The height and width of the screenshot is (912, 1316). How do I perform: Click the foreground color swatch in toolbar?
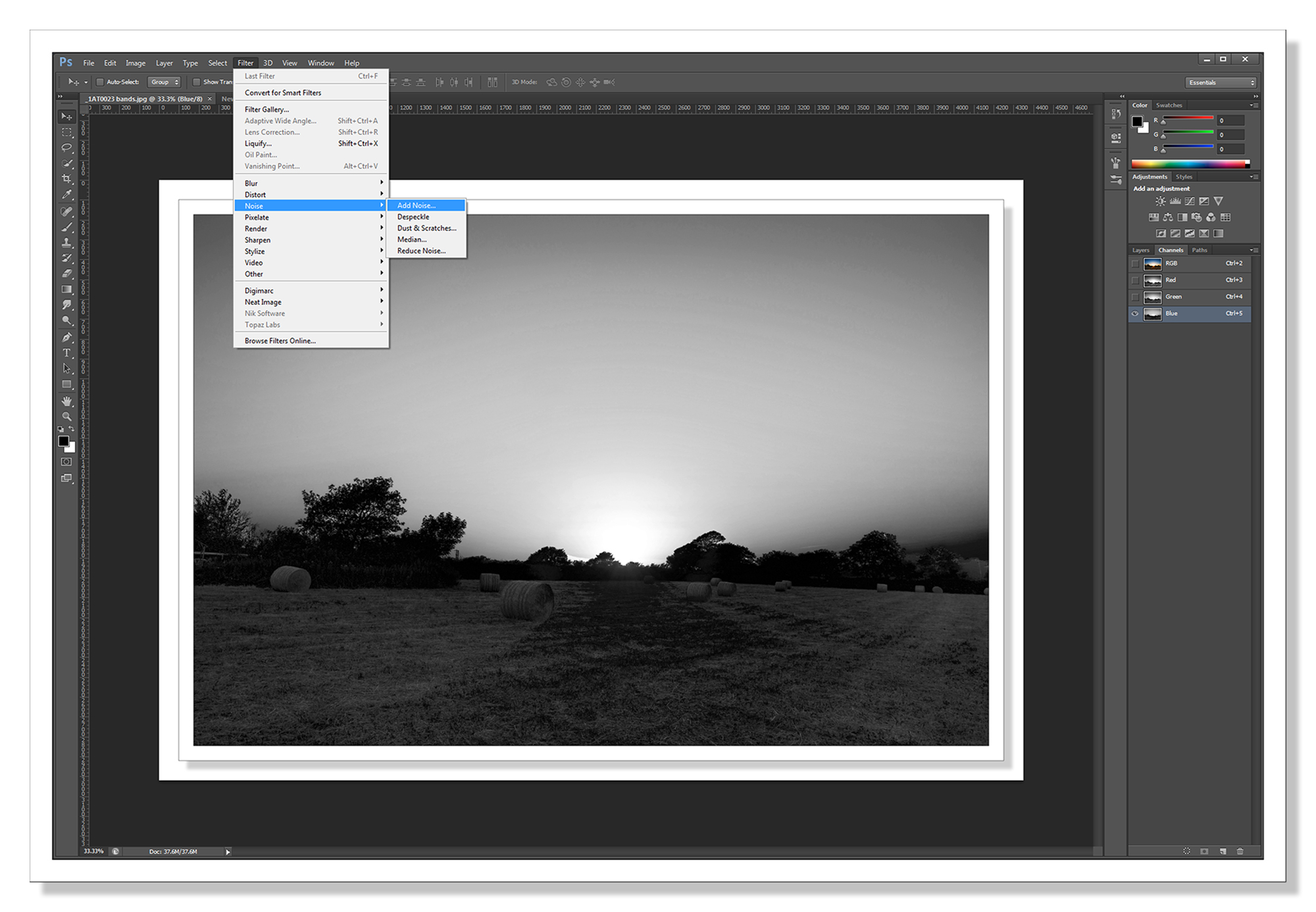coord(63,441)
